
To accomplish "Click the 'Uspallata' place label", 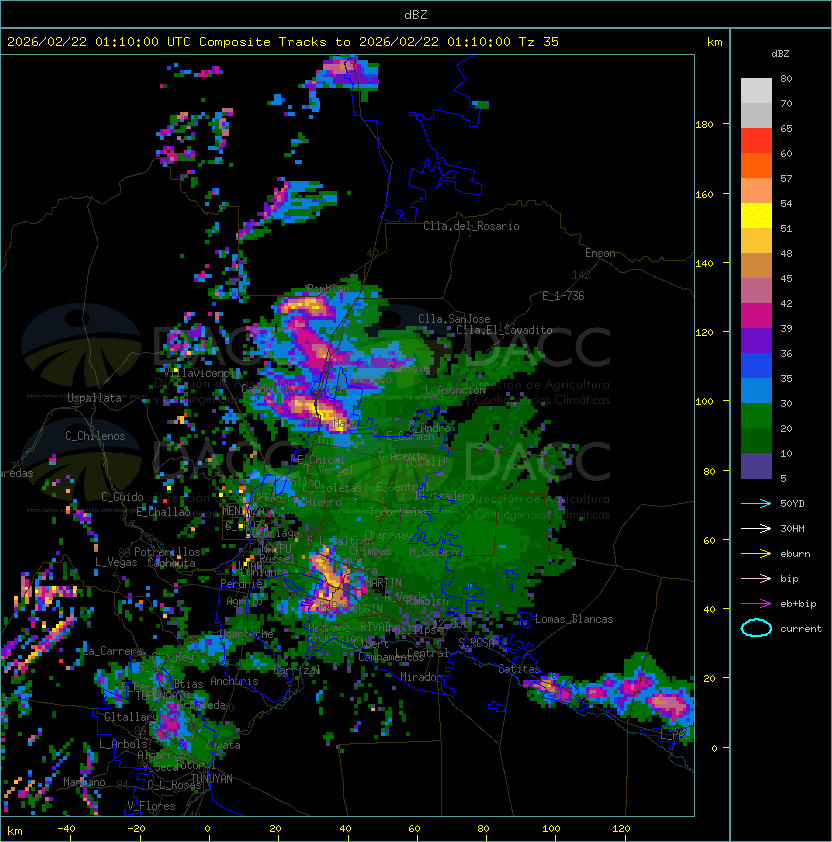I will [x=94, y=398].
